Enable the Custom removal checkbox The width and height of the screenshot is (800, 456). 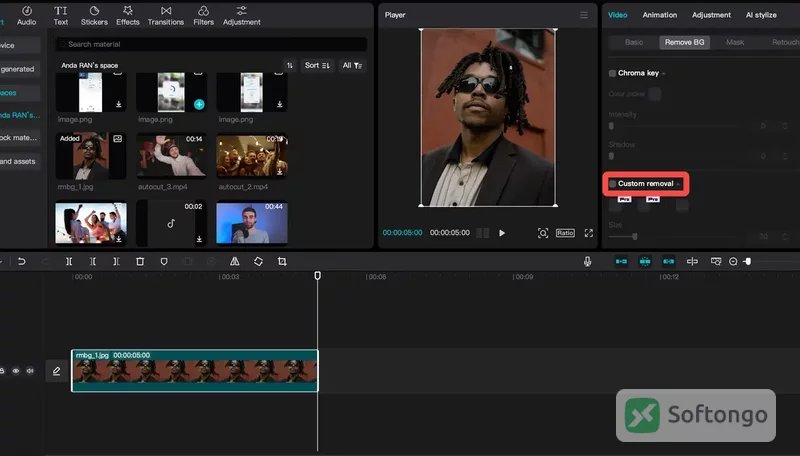pyautogui.click(x=612, y=184)
